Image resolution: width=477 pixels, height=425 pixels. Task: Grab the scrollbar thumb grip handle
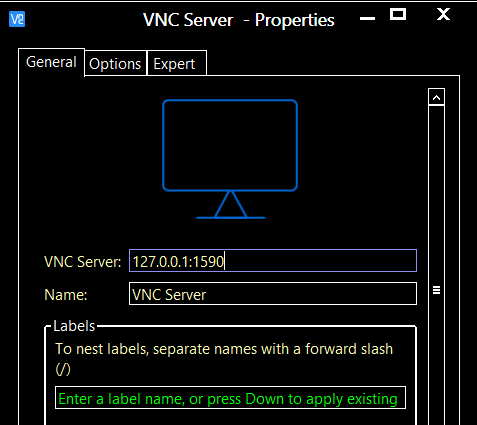click(x=436, y=290)
